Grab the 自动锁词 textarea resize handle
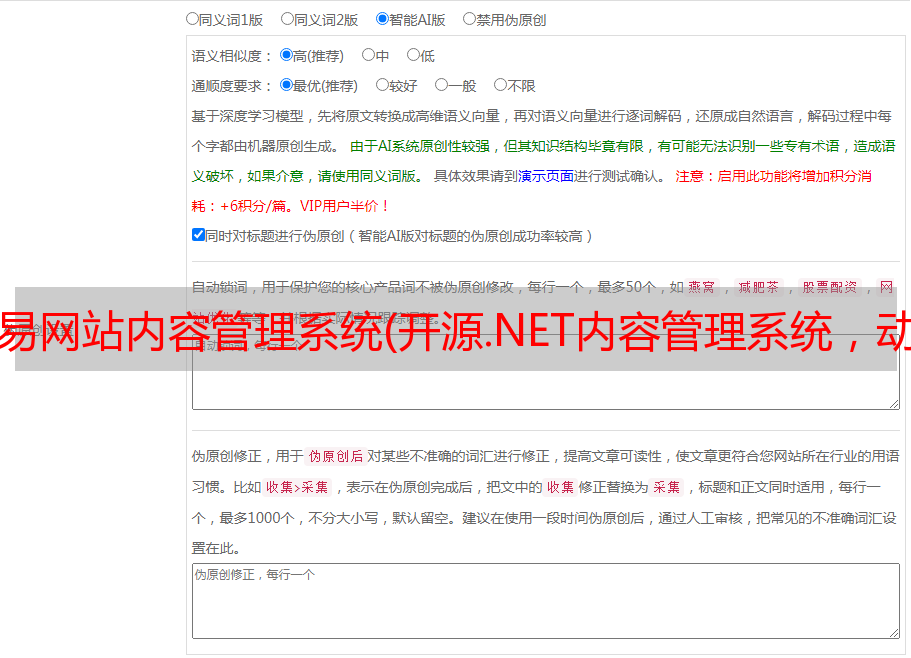This screenshot has width=911, height=658. [894, 404]
